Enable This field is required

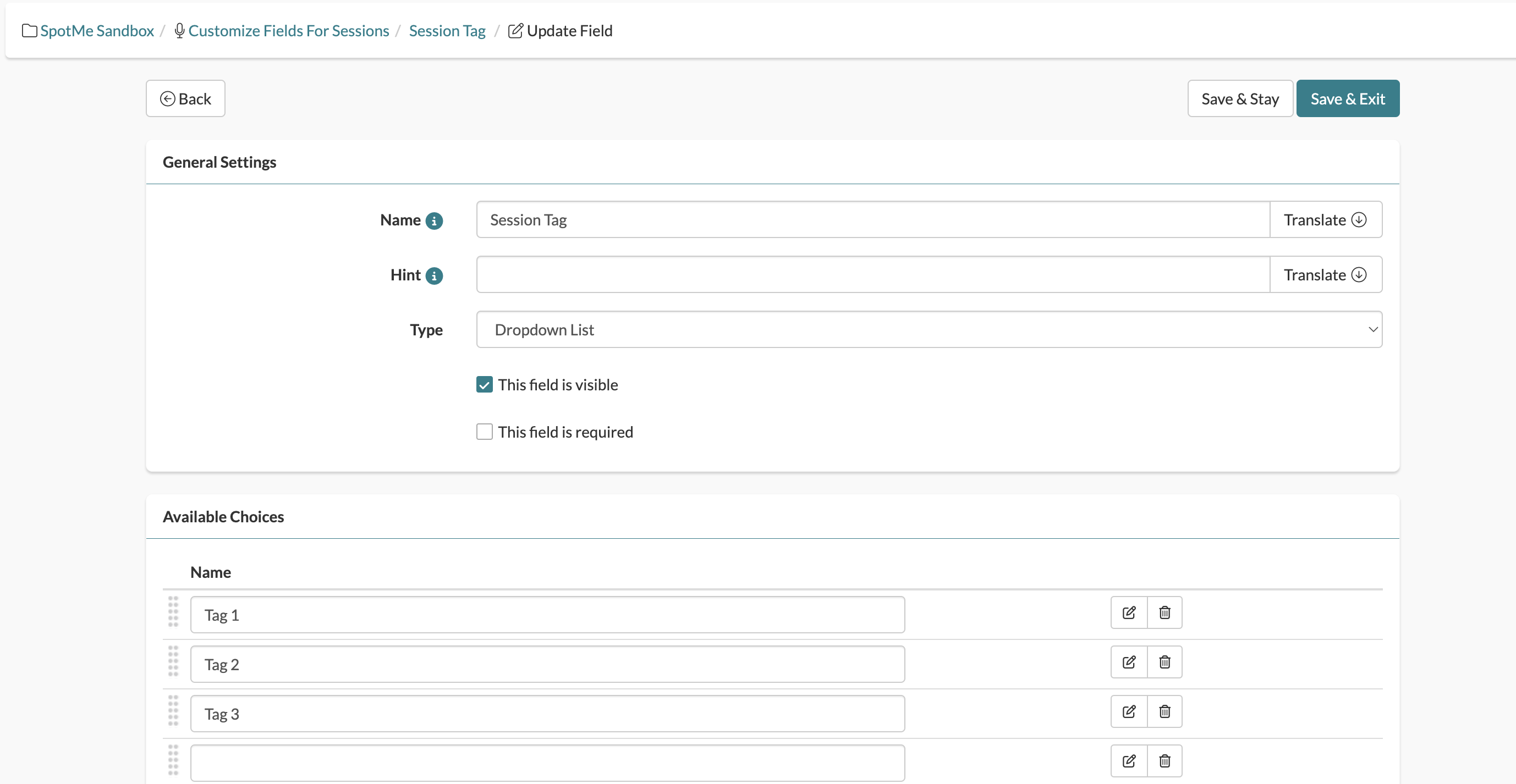coord(484,431)
